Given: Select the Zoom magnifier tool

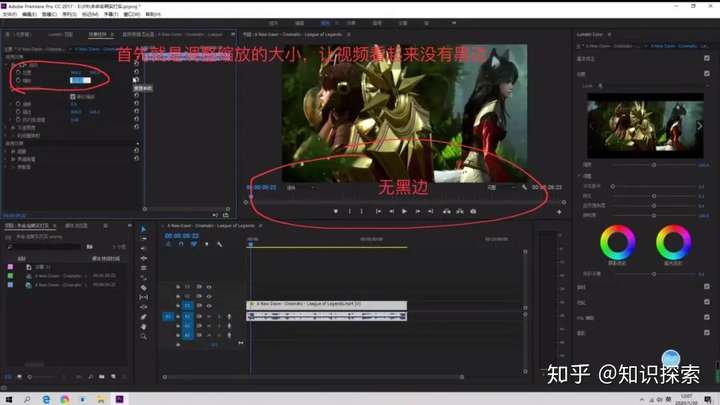Looking at the screenshot, I should (143, 337).
